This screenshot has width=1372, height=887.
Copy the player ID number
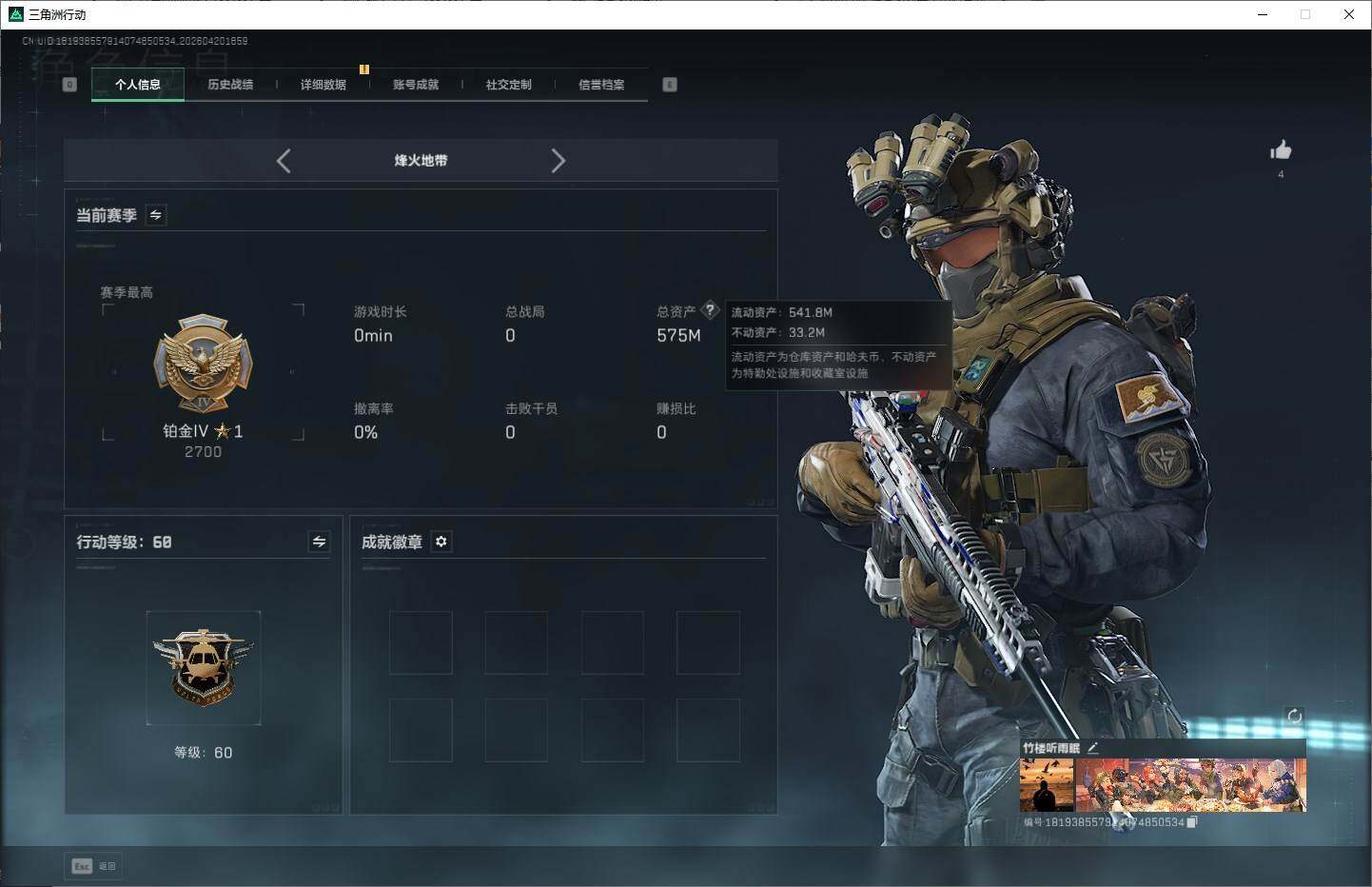pos(1192,822)
